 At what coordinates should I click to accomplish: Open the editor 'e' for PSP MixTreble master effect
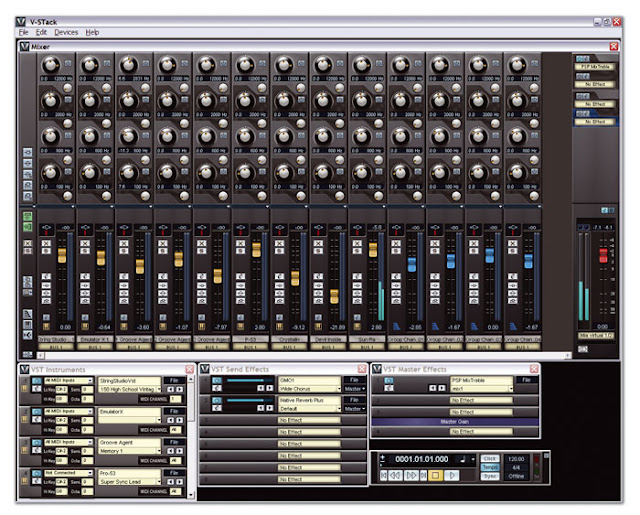(389, 388)
